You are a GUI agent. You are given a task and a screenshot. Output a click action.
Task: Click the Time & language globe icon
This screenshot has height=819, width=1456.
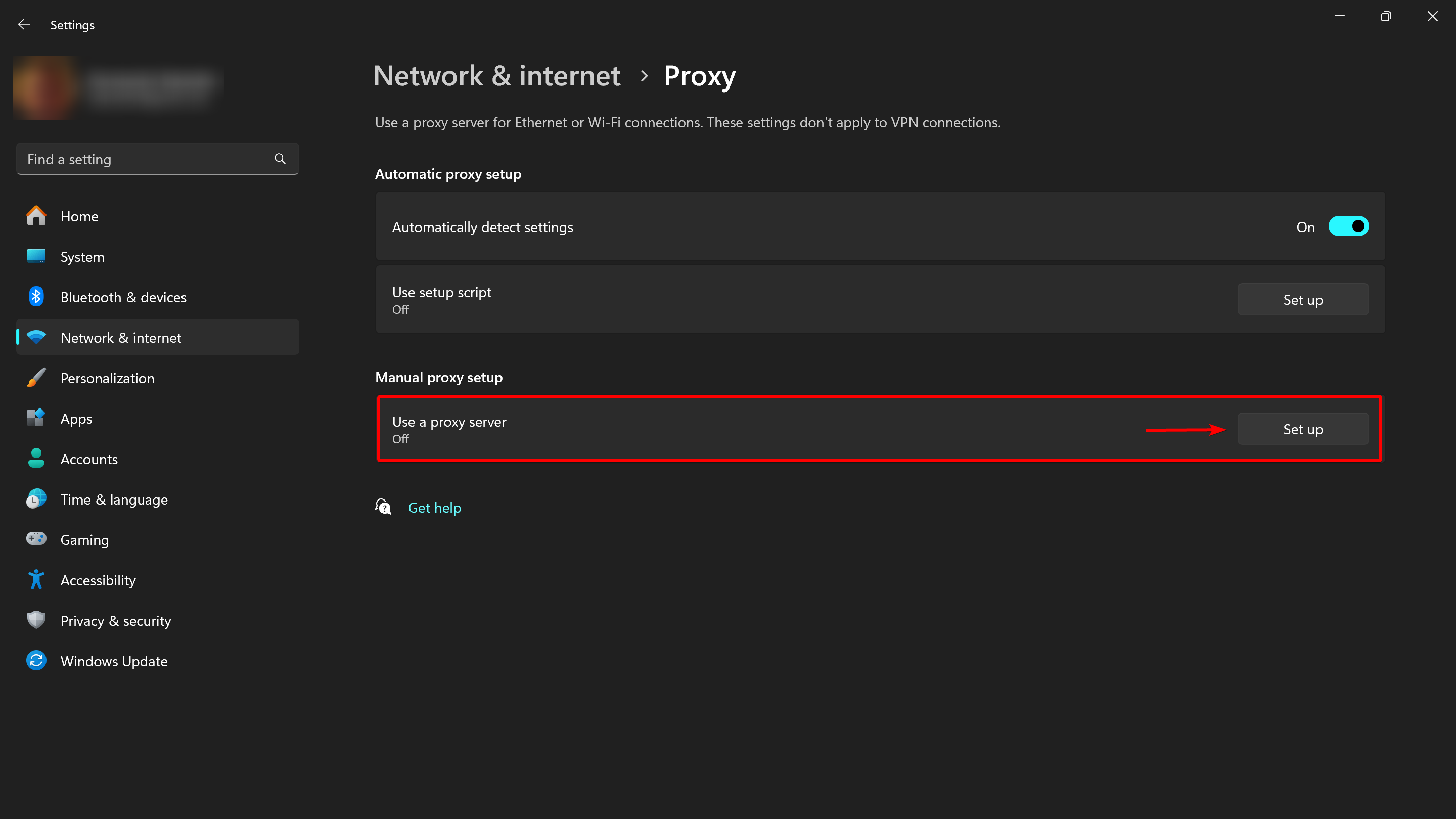36,499
